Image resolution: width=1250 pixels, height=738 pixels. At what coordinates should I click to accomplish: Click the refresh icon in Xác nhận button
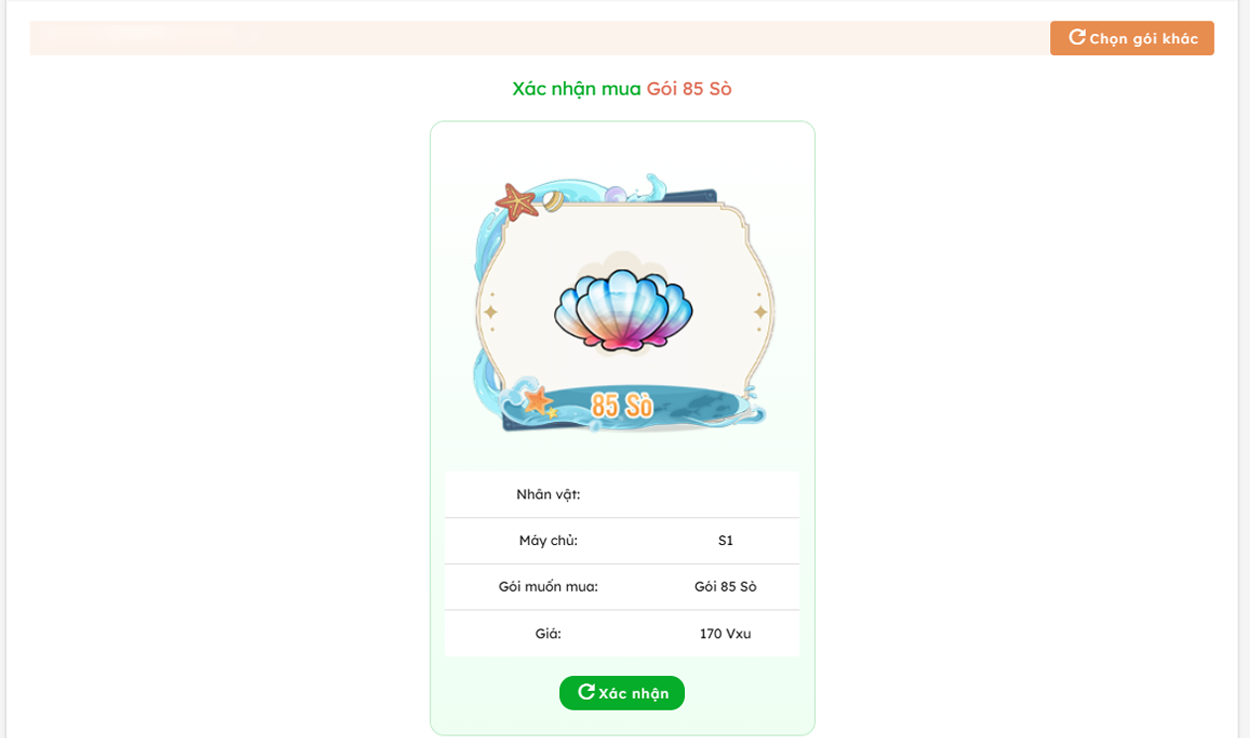(587, 692)
